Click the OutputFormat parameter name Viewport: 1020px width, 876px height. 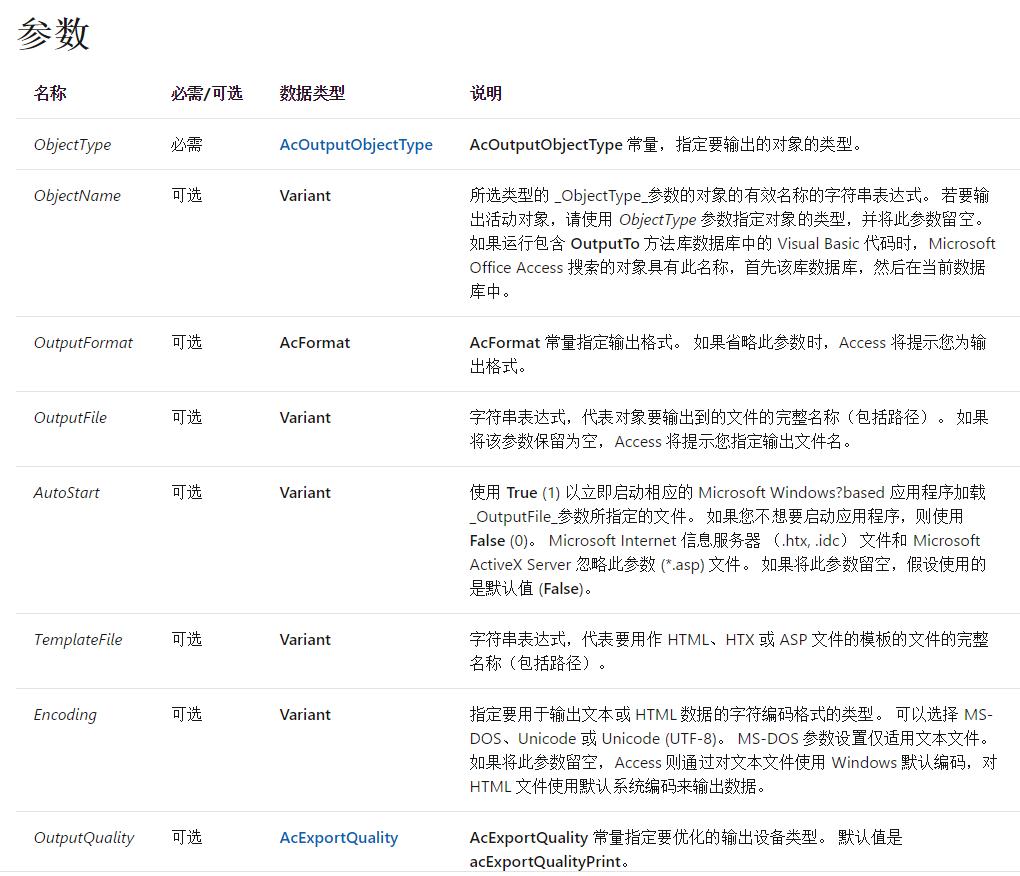81,341
